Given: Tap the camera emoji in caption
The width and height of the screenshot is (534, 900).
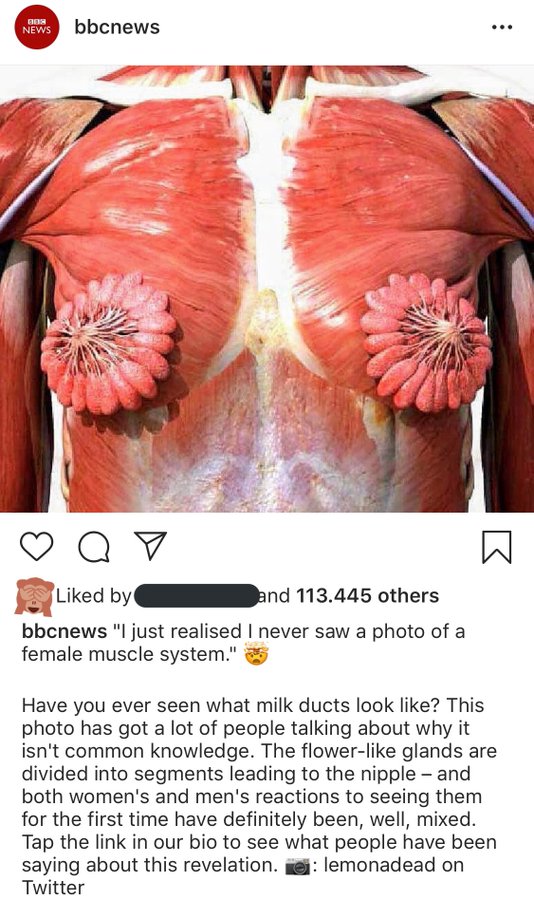Looking at the screenshot, I should coord(297,866).
